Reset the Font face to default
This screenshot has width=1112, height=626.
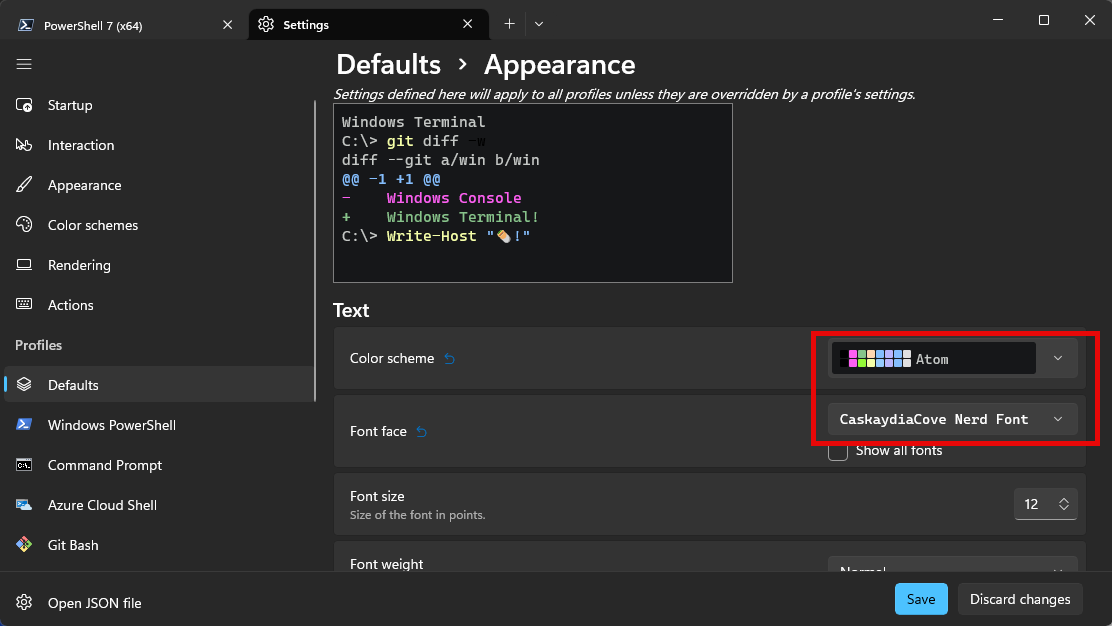pos(421,431)
